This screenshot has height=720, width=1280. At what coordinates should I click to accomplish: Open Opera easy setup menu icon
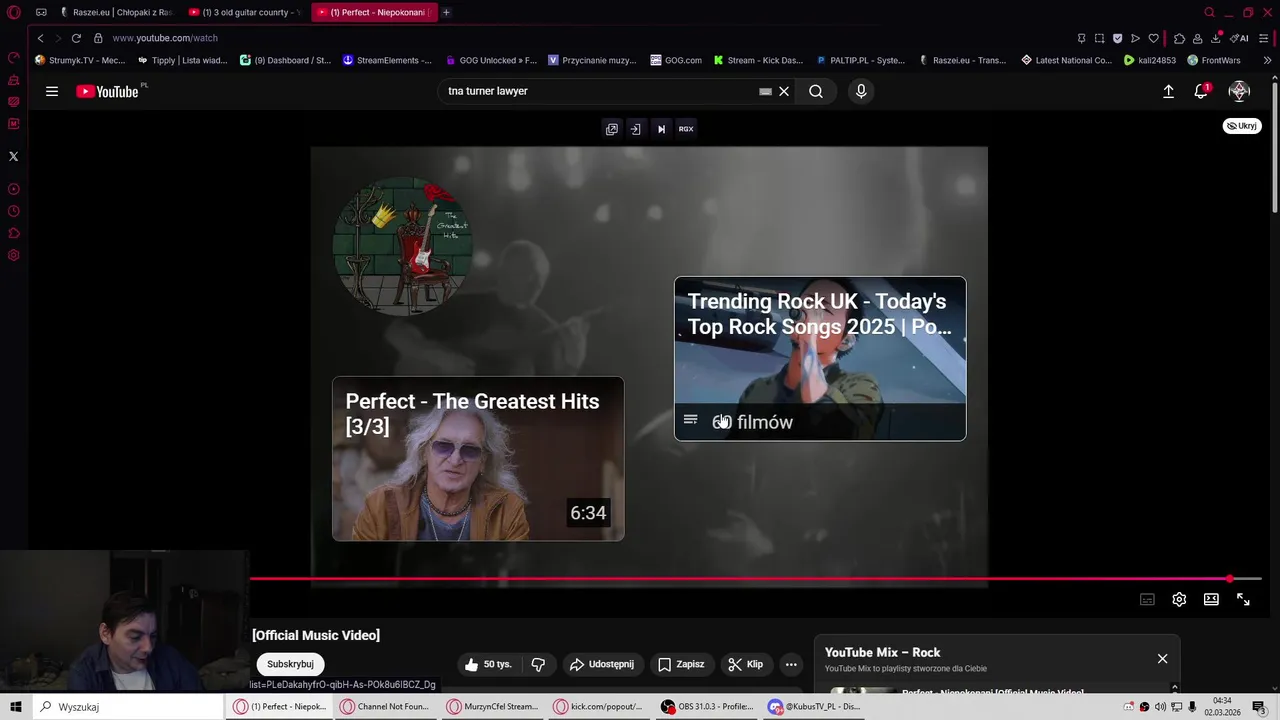pos(1266,38)
